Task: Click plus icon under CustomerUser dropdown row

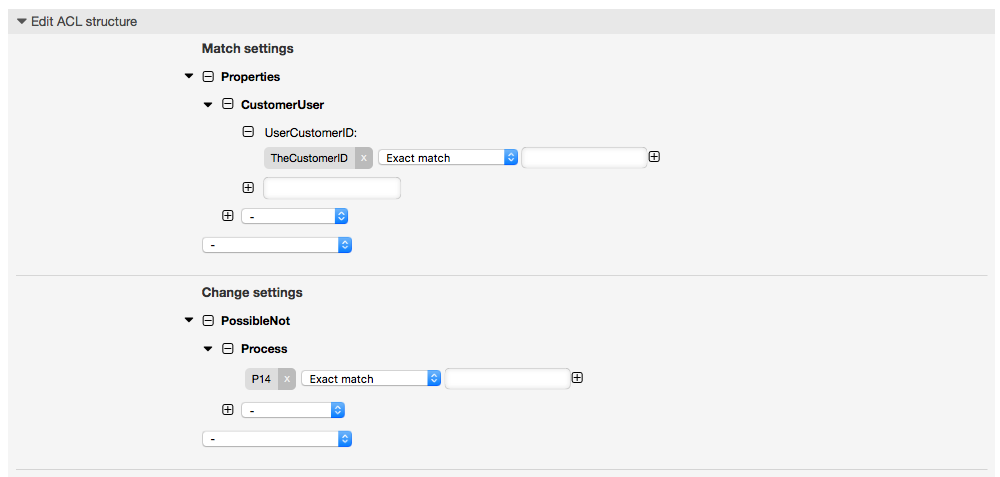Action: click(x=228, y=215)
